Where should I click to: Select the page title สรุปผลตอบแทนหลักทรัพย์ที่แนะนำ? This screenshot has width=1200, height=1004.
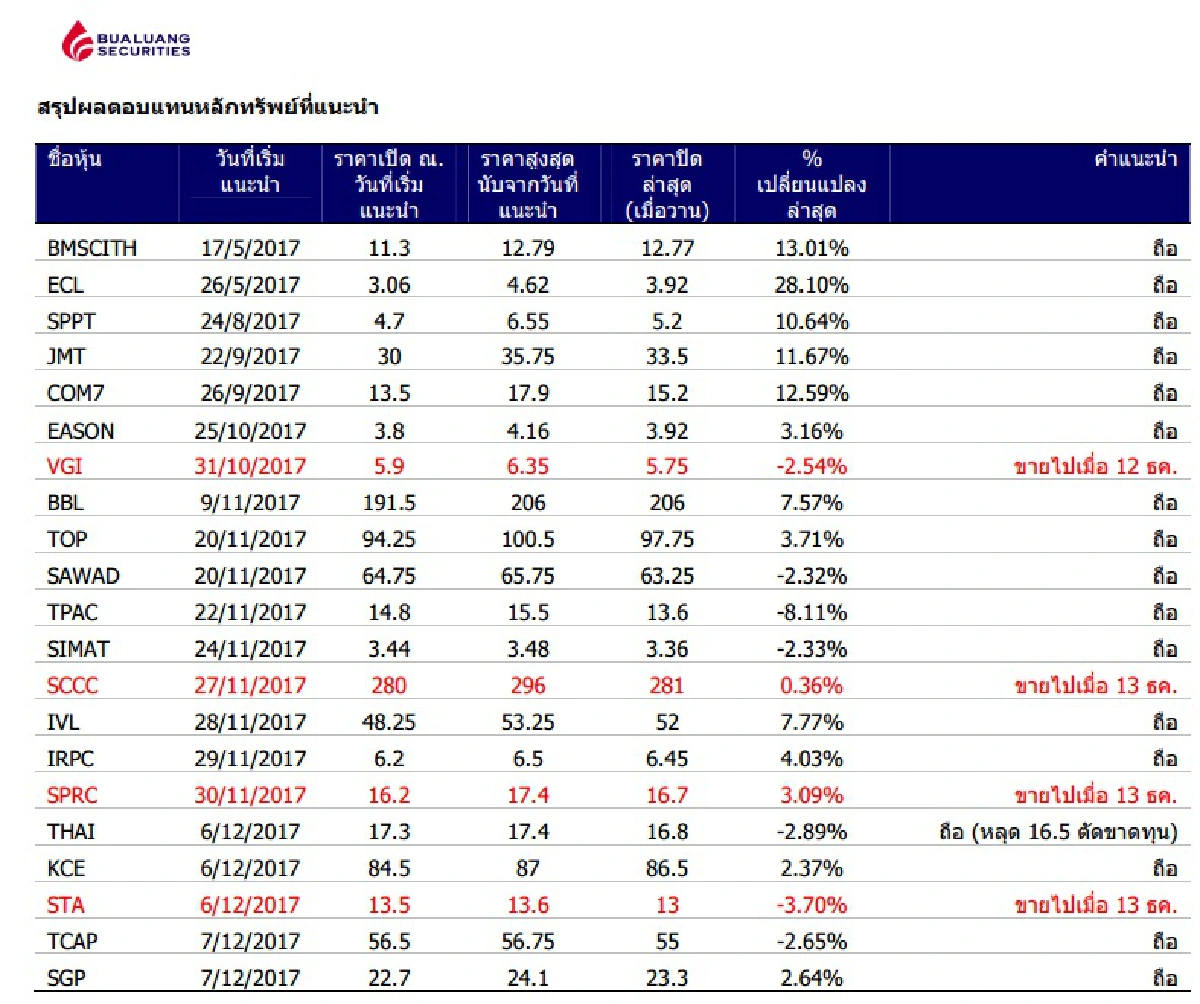[208, 105]
